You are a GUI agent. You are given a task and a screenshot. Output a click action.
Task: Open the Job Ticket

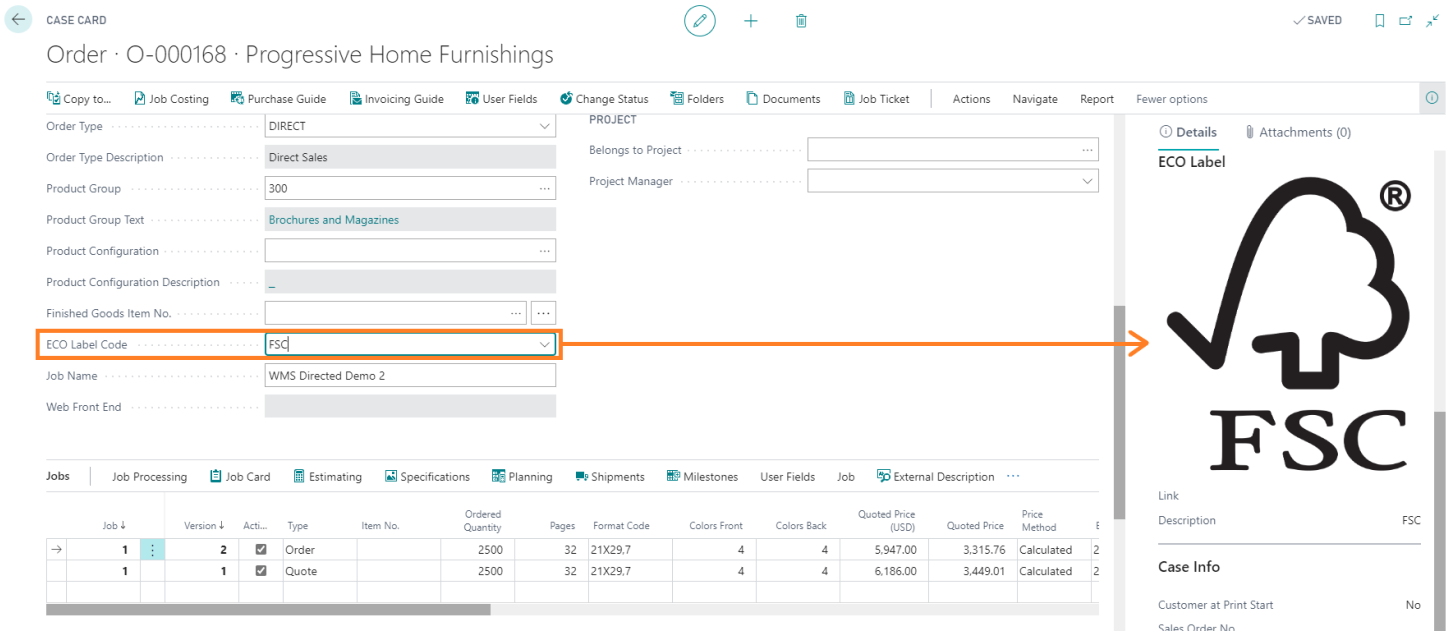click(x=877, y=98)
